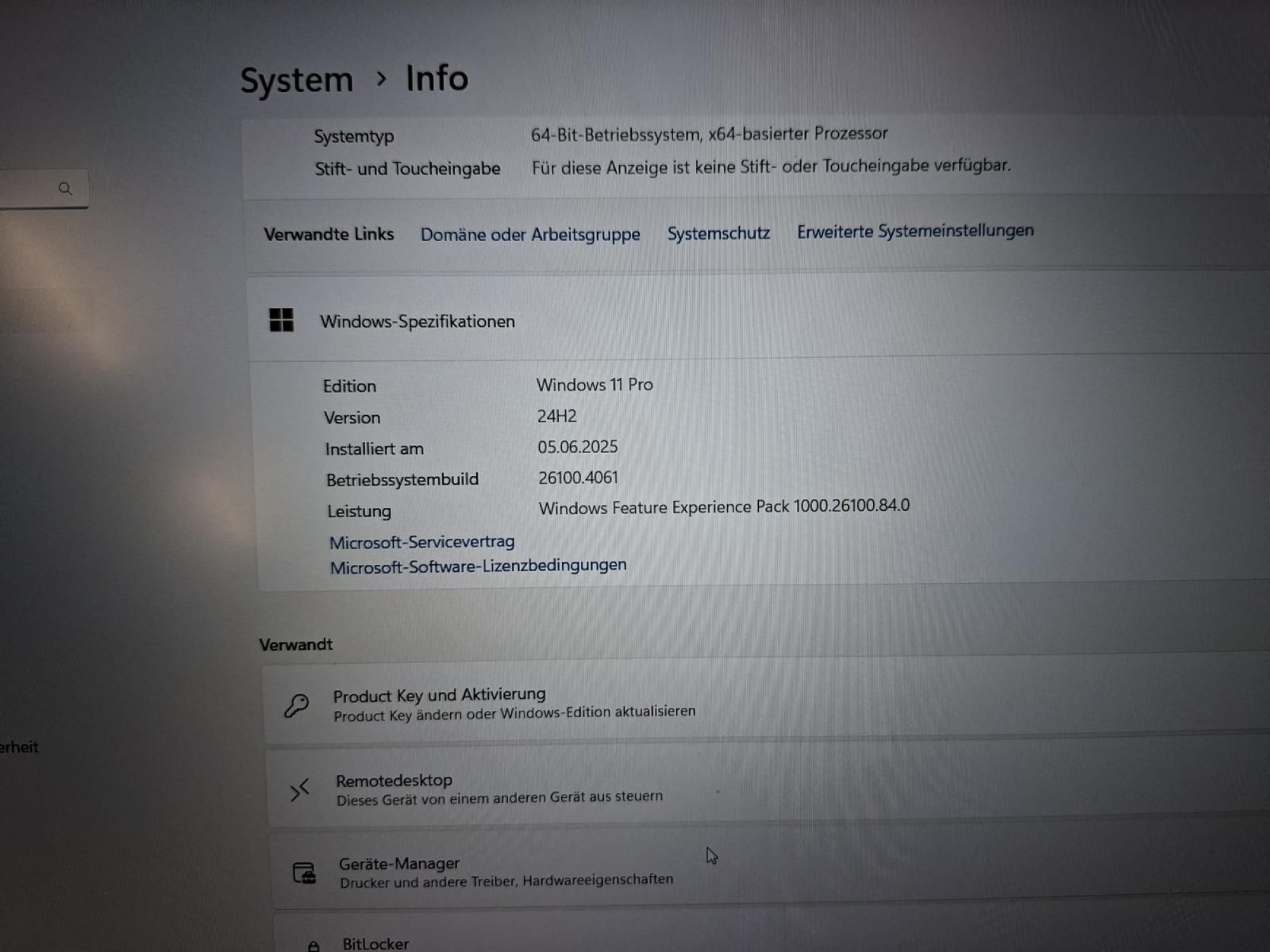Open the BitLocker entry
This screenshot has height=952, width=1270.
click(x=376, y=944)
